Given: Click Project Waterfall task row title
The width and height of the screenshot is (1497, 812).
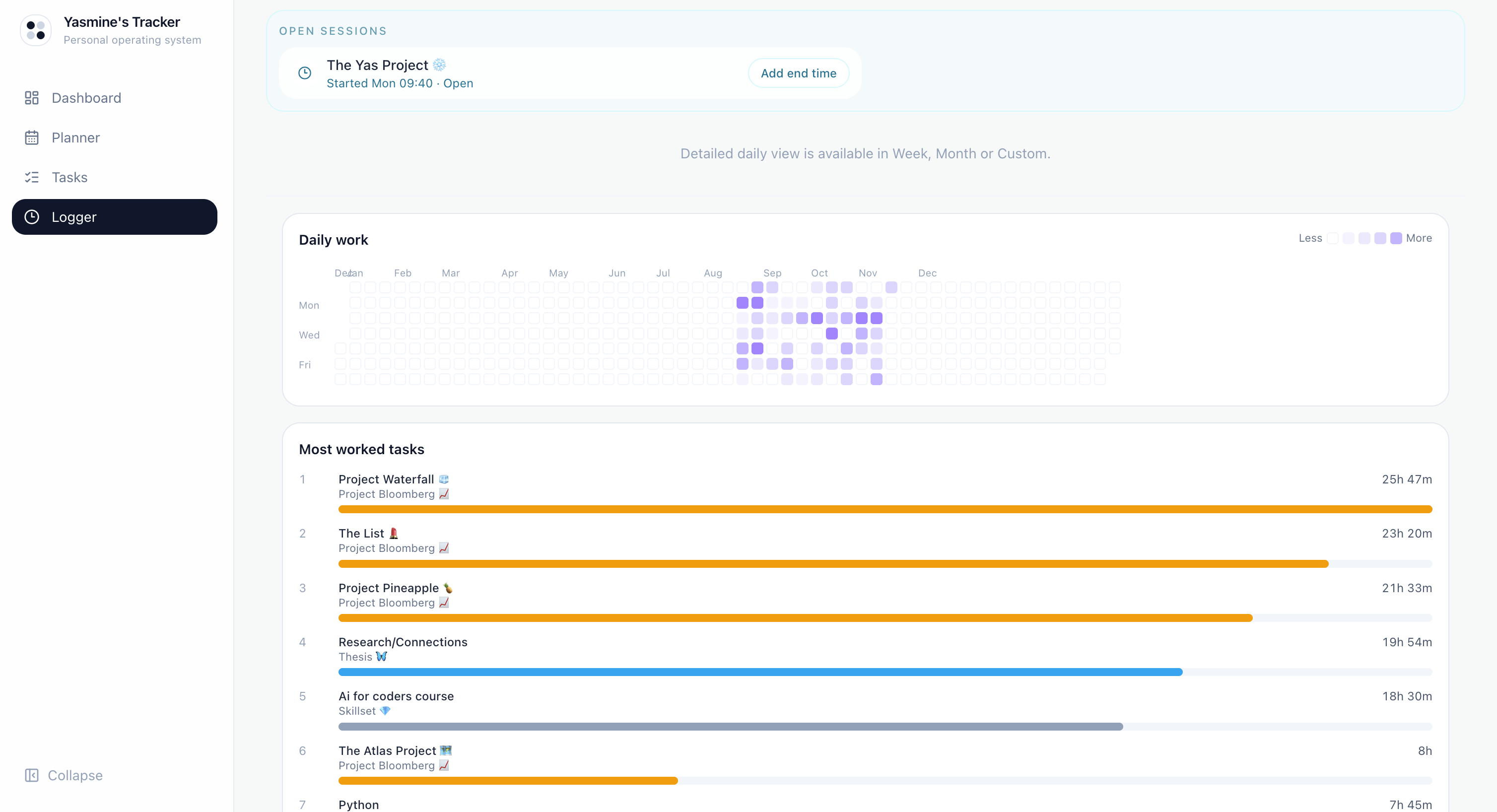Looking at the screenshot, I should point(387,479).
